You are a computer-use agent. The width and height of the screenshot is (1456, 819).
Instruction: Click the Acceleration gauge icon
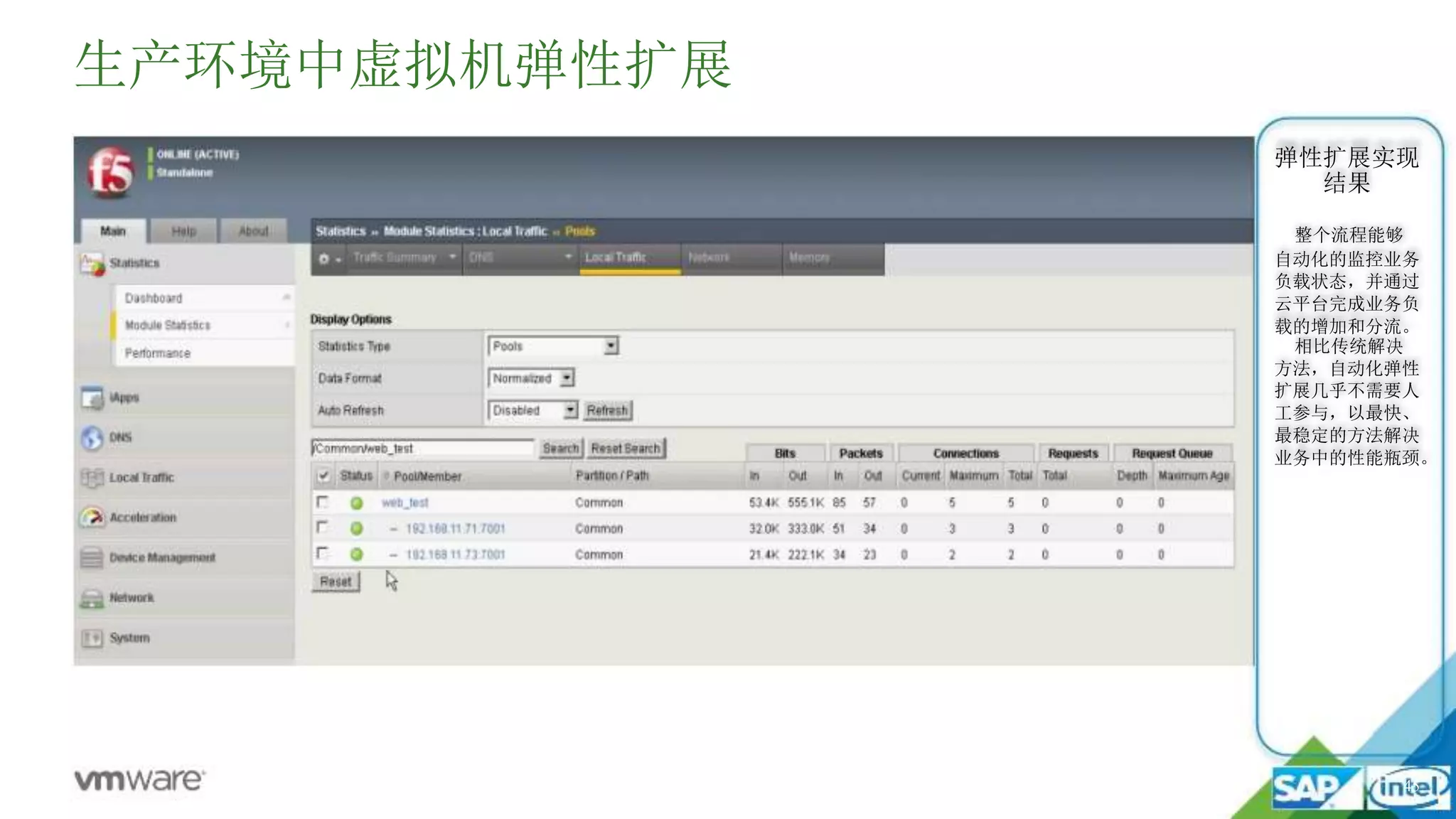(92, 518)
